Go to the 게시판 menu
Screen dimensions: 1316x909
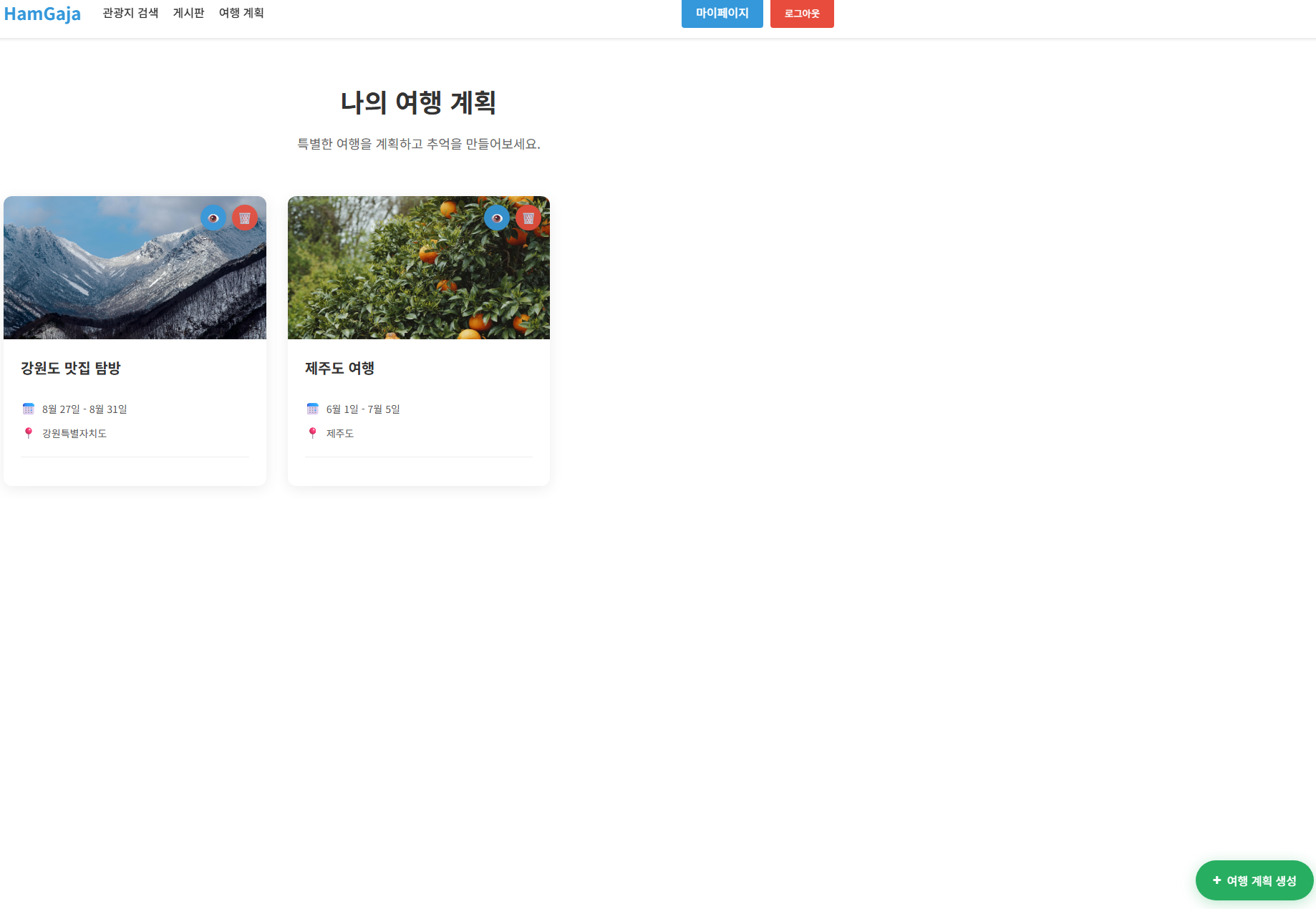[188, 13]
